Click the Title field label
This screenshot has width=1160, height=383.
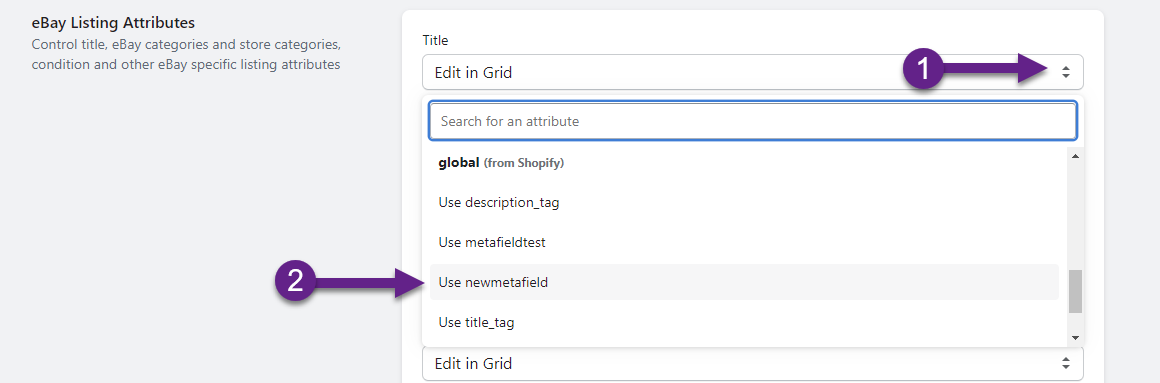coord(435,40)
